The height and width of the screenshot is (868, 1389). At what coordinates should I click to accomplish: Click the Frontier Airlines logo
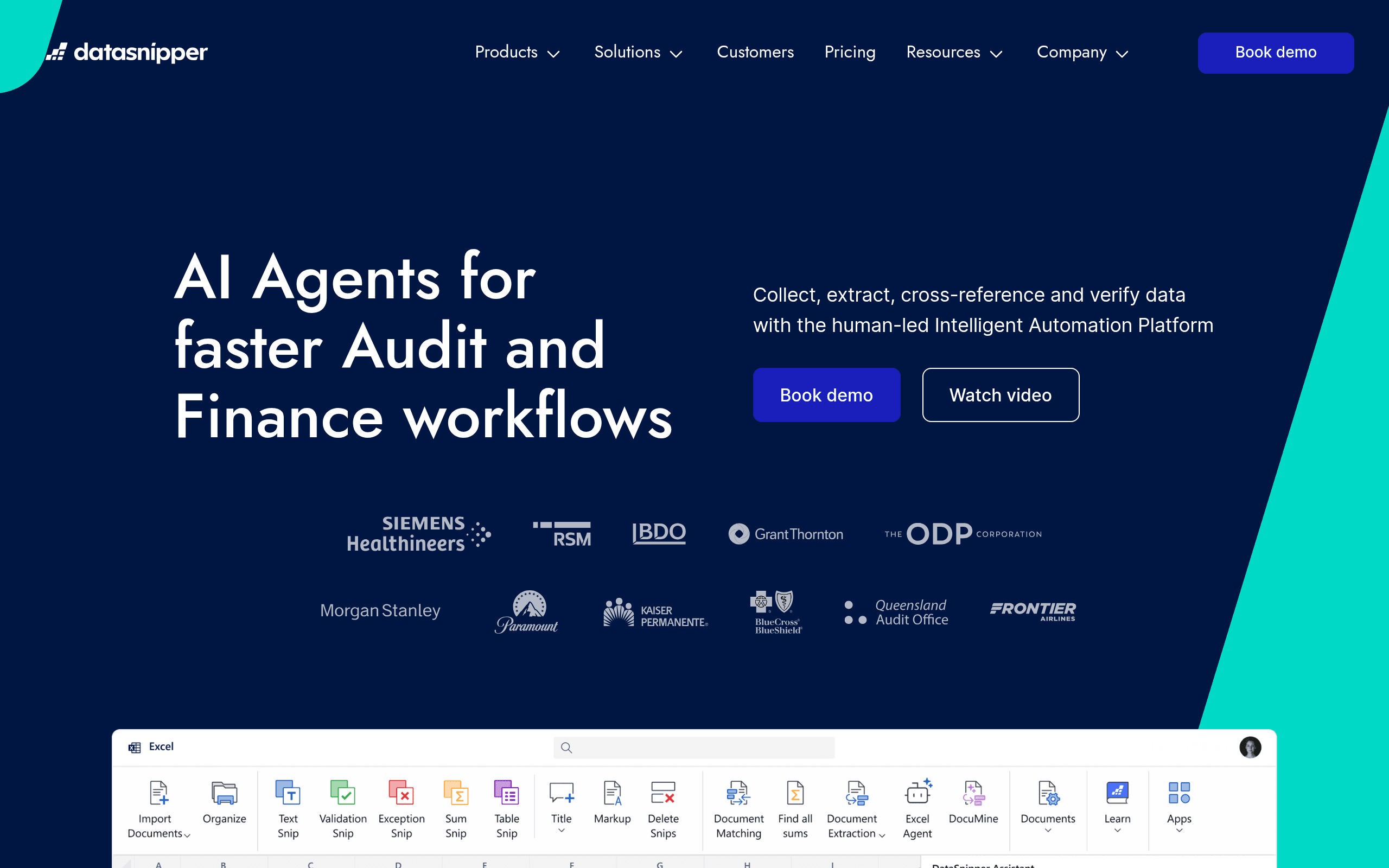click(1033, 611)
